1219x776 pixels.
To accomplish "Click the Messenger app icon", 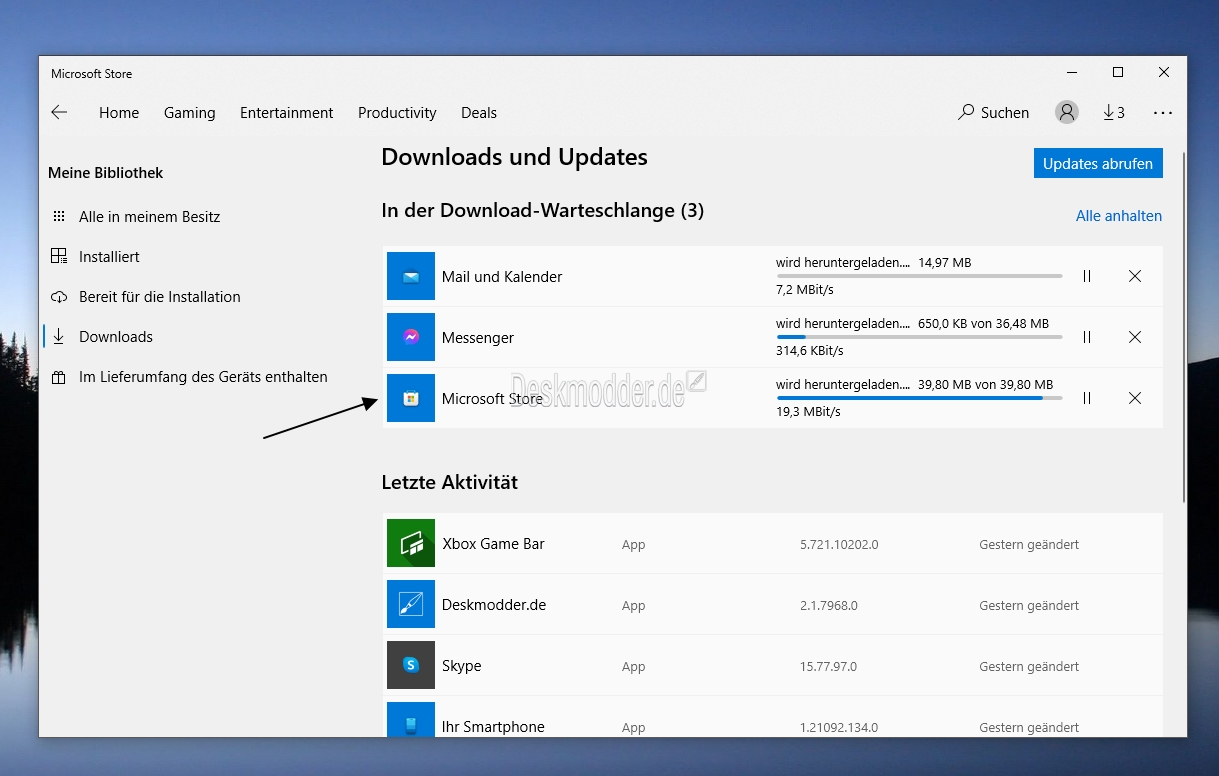I will [411, 337].
